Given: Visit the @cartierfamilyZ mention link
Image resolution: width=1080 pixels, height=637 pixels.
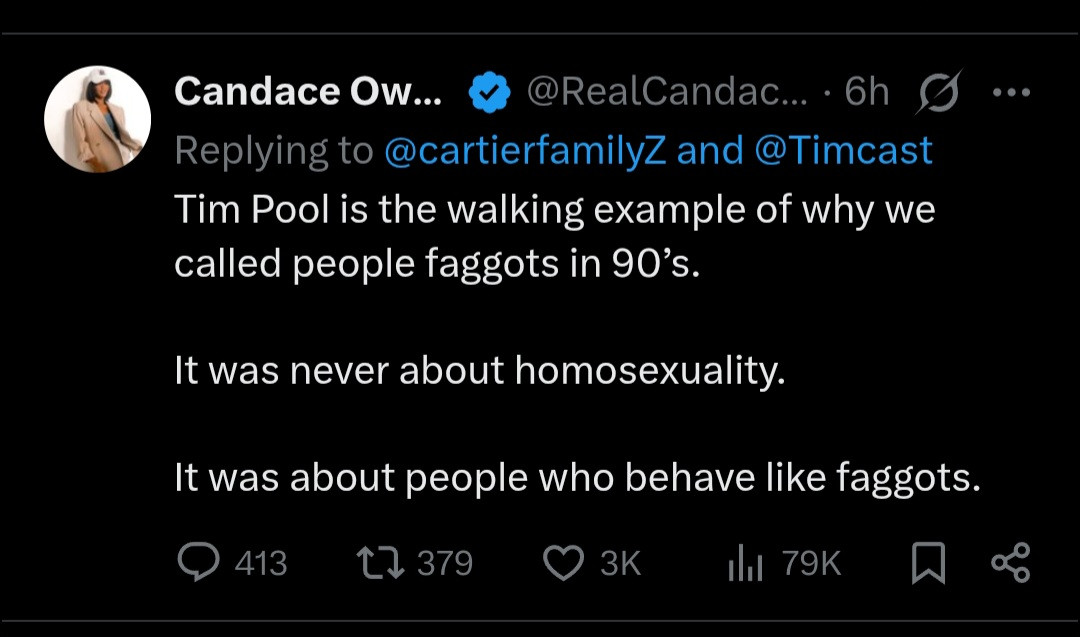Looking at the screenshot, I should [526, 150].
